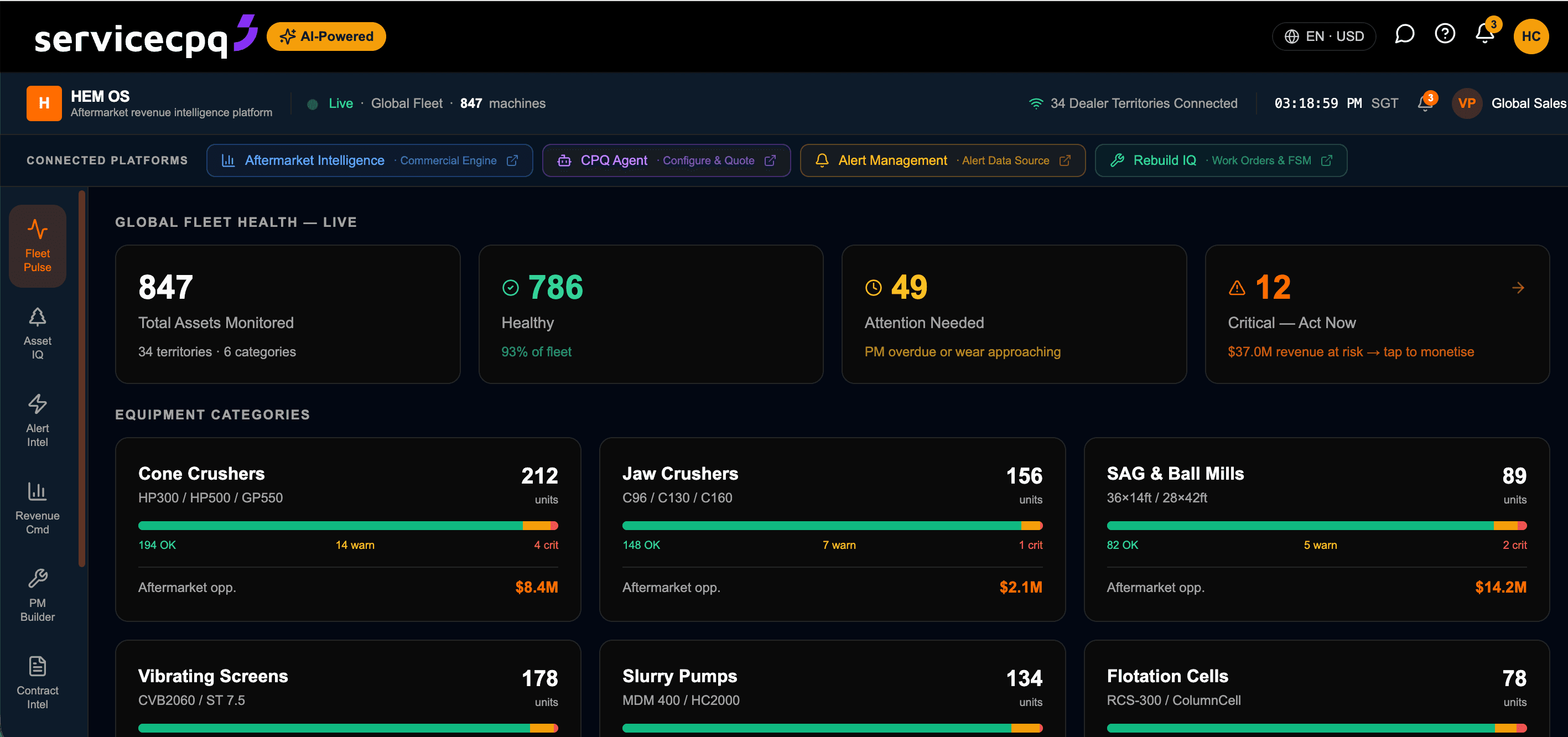Open CPQ Agent Configure & Quote link
Viewport: 1568px width, 737px height.
[666, 160]
